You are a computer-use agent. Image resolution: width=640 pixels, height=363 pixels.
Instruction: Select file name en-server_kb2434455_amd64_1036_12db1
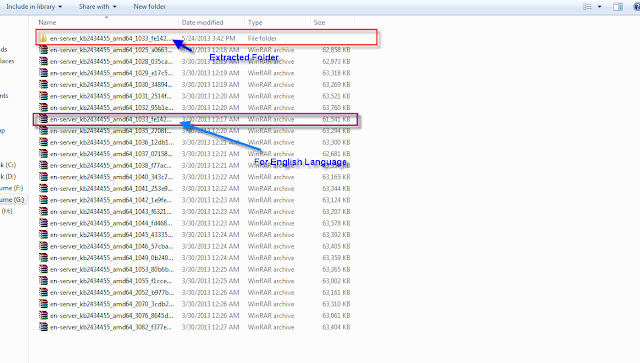click(x=111, y=142)
